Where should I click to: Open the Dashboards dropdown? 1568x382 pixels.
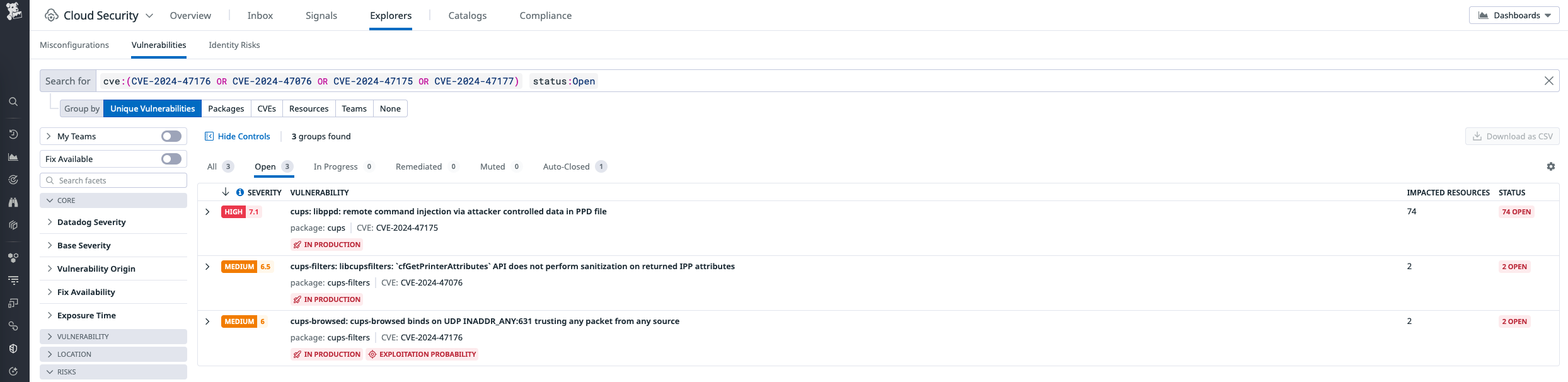pyautogui.click(x=1514, y=15)
